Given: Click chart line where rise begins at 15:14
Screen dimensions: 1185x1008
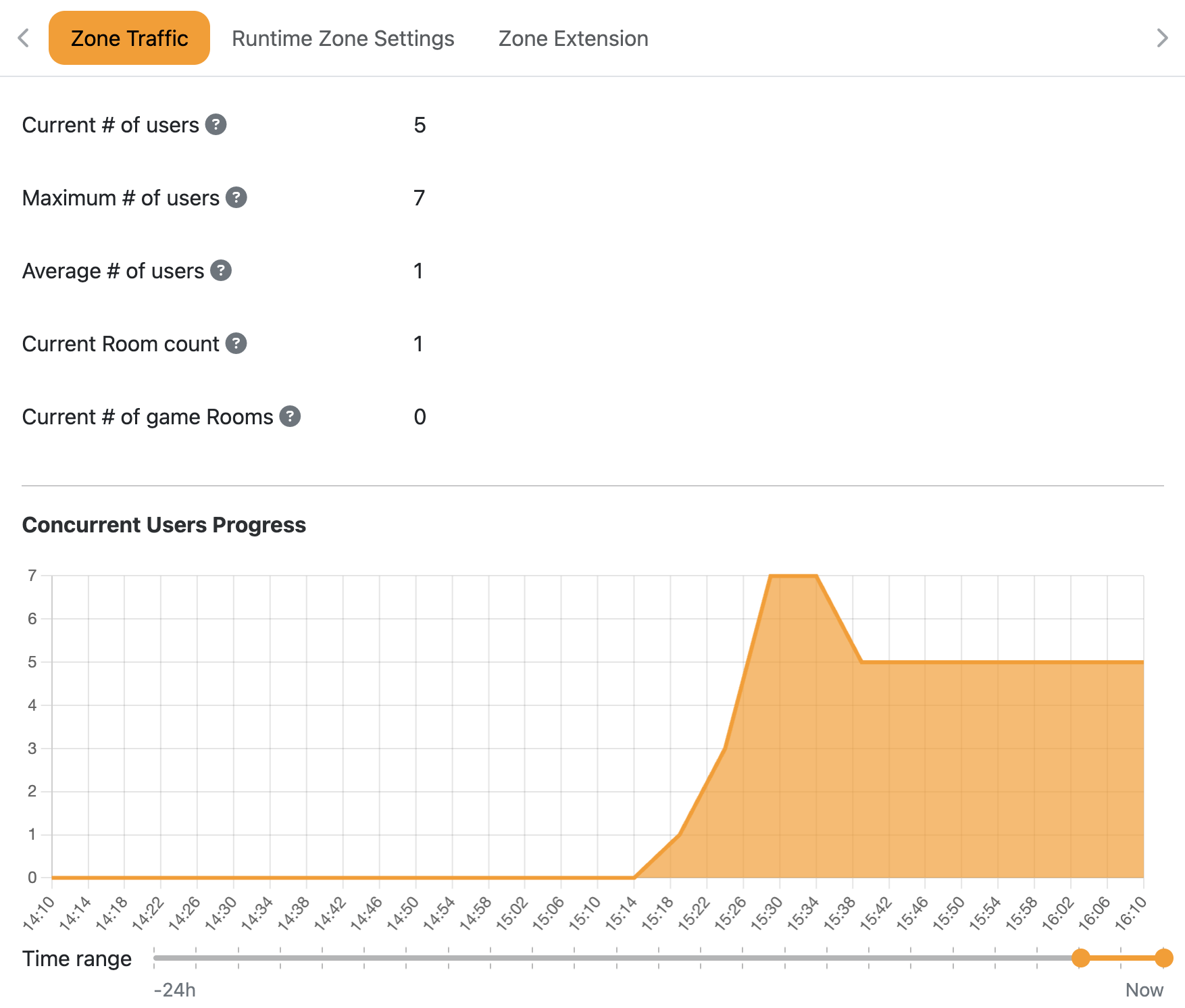Looking at the screenshot, I should click(634, 878).
